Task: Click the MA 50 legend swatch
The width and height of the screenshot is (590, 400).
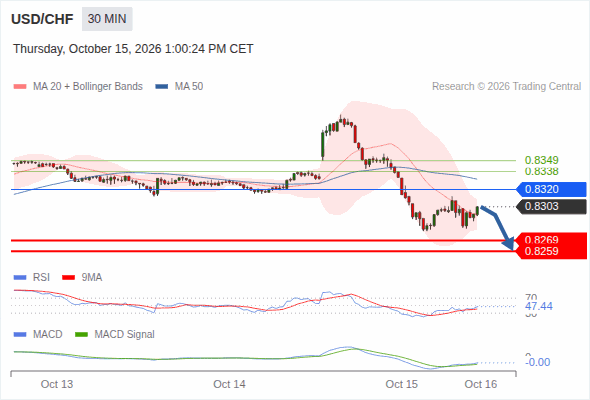Action: (x=162, y=87)
